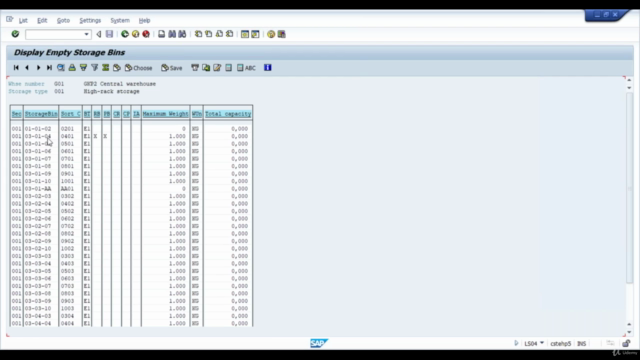Expand the status bar triangle left of LS04
Screen dimensions: 640x360
pyautogui.click(x=516, y=343)
